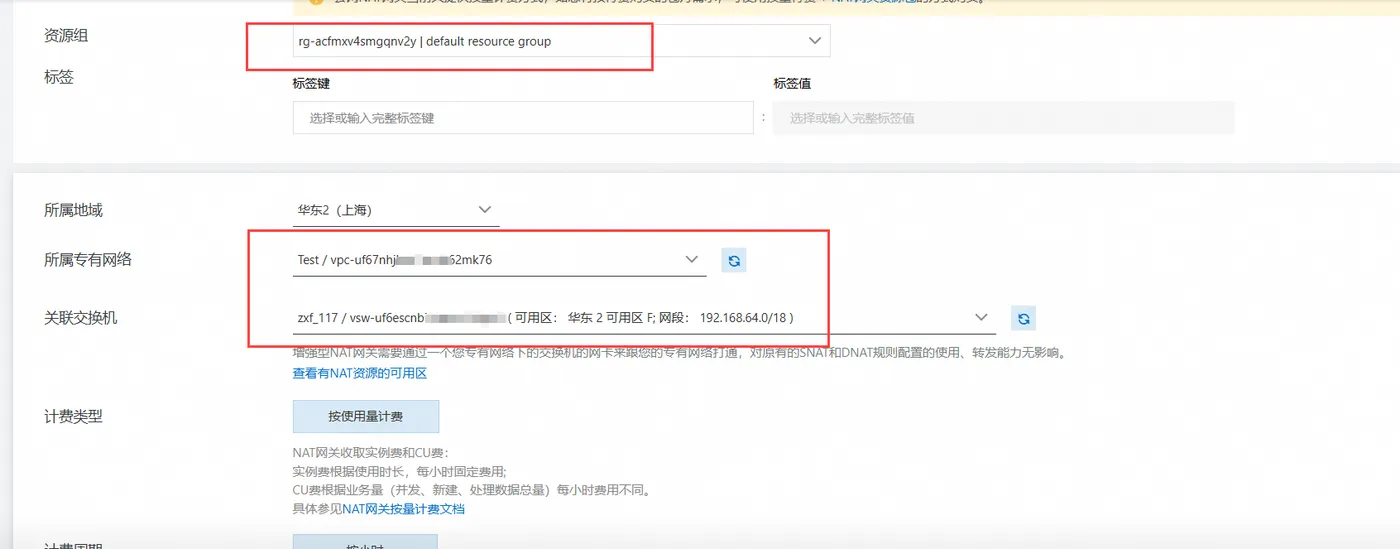Refresh the vSwitch list next to 关联交换机

click(1023, 318)
